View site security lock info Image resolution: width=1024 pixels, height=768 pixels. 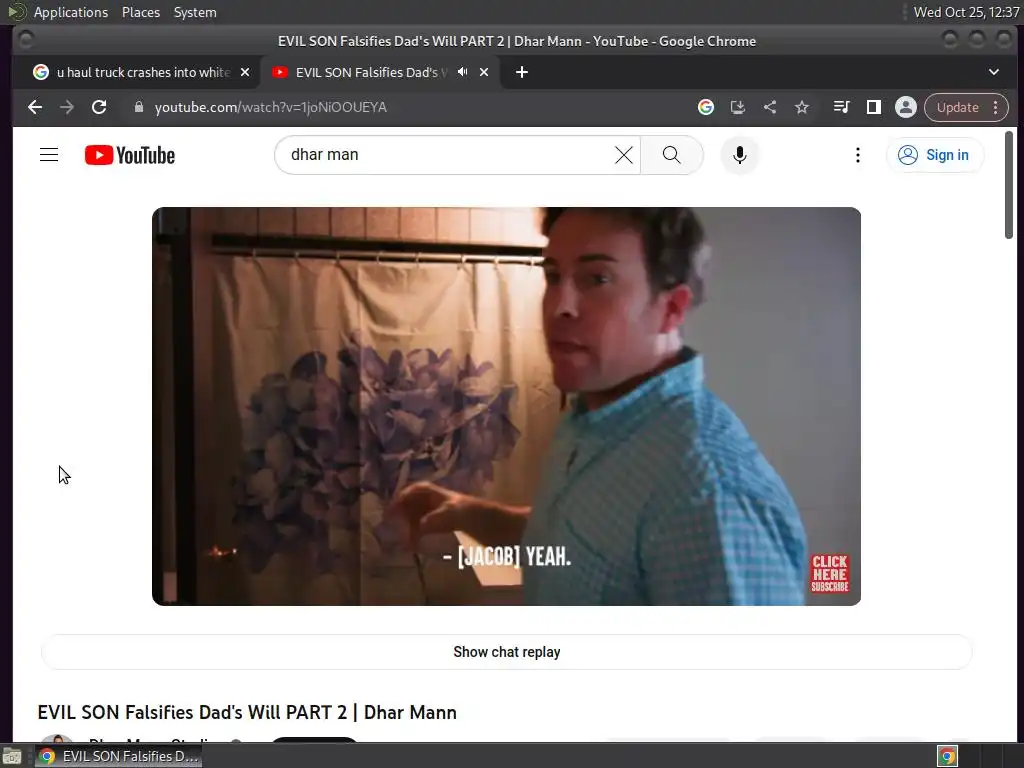coord(138,107)
